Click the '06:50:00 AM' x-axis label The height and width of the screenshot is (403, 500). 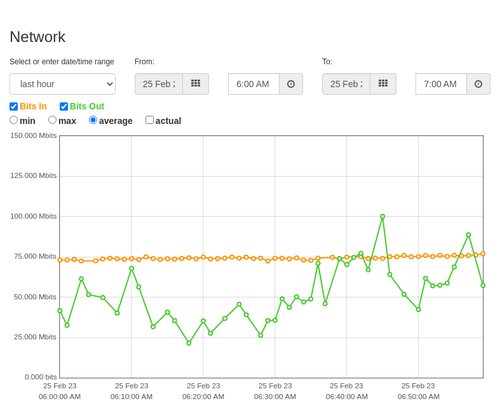(x=418, y=397)
